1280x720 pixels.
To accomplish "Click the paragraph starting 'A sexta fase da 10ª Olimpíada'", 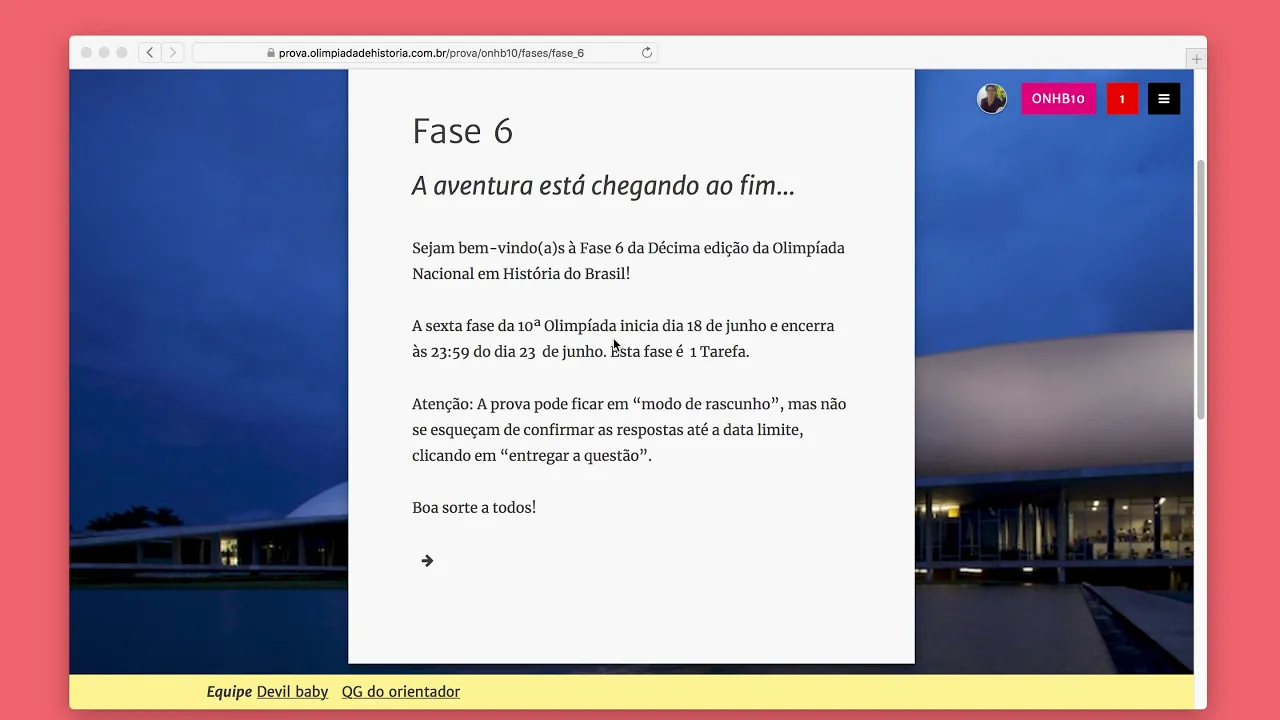I will [x=623, y=339].
